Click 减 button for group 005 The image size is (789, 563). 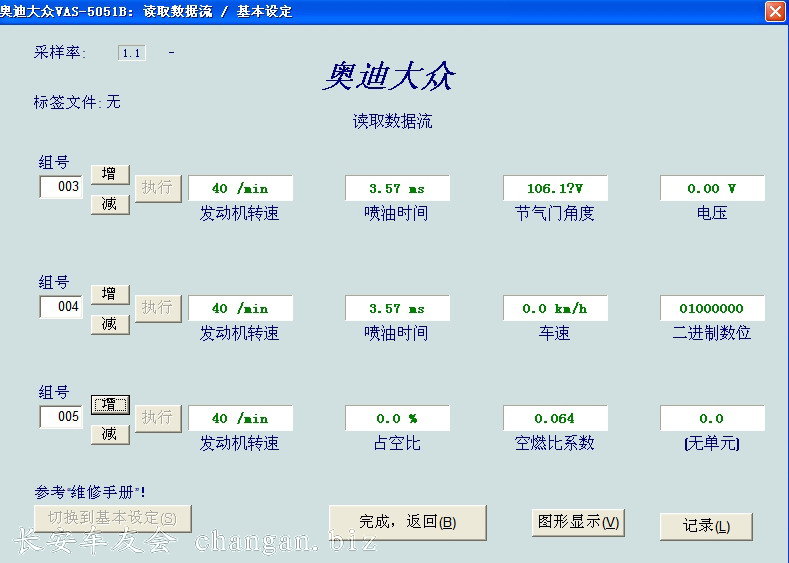(110, 434)
